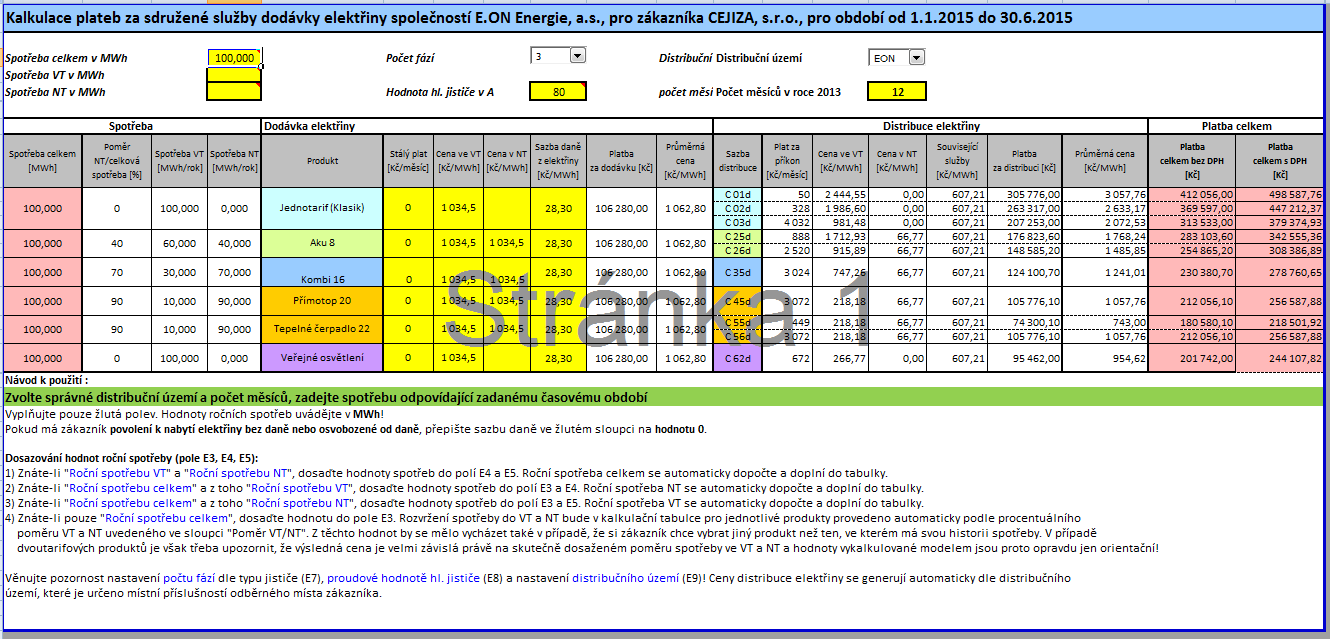Select the average price cell 3 057,76
The image size is (1330, 639).
click(1104, 194)
